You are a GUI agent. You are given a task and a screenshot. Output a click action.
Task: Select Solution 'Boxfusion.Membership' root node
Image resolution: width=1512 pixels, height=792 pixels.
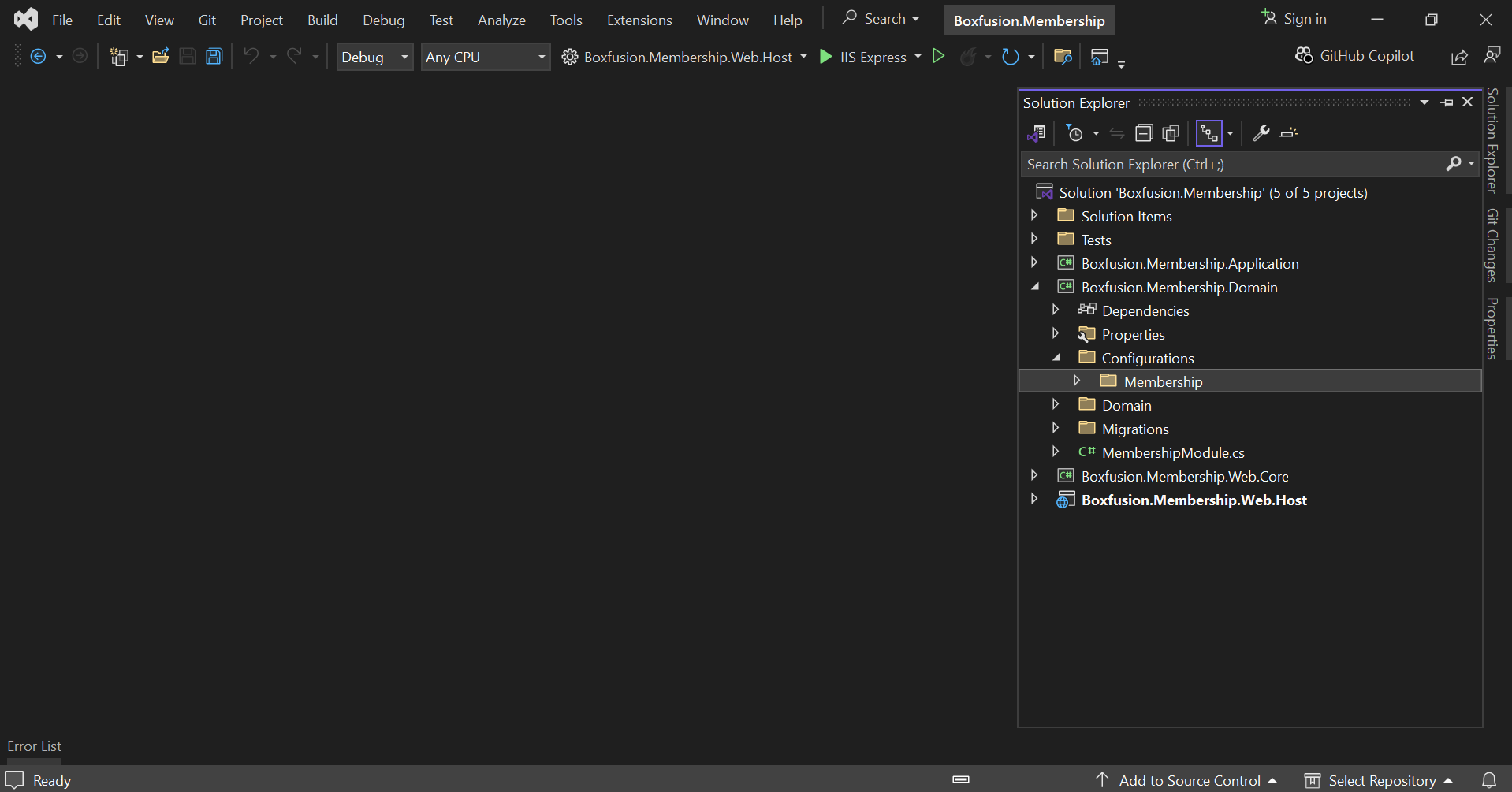tap(1213, 192)
